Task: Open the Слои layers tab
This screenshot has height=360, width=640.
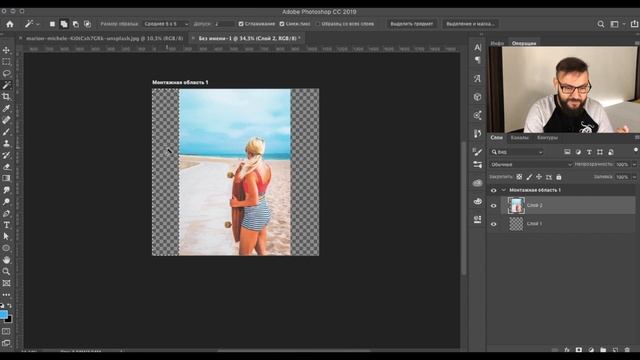Action: [497, 138]
